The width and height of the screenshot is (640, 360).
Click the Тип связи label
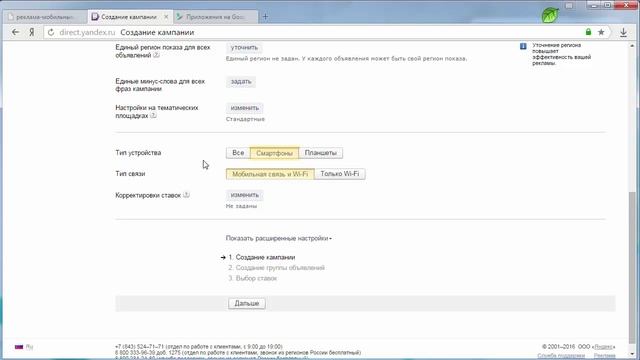click(x=130, y=174)
